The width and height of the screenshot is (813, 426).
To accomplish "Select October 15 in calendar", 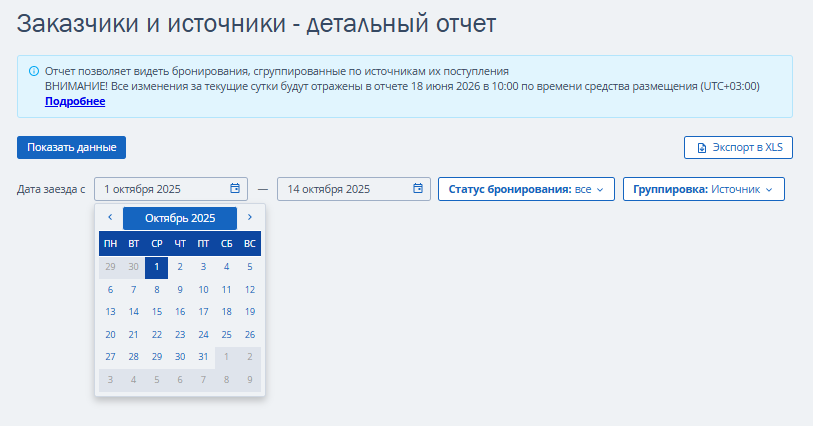I will [157, 312].
